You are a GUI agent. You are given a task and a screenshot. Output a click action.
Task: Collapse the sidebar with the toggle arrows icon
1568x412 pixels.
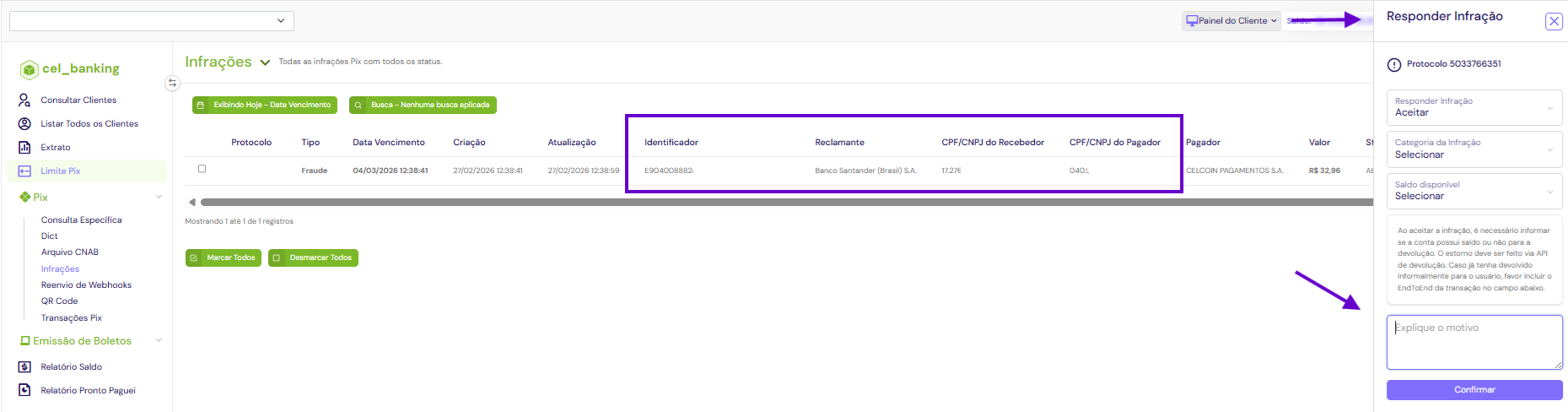pos(172,83)
